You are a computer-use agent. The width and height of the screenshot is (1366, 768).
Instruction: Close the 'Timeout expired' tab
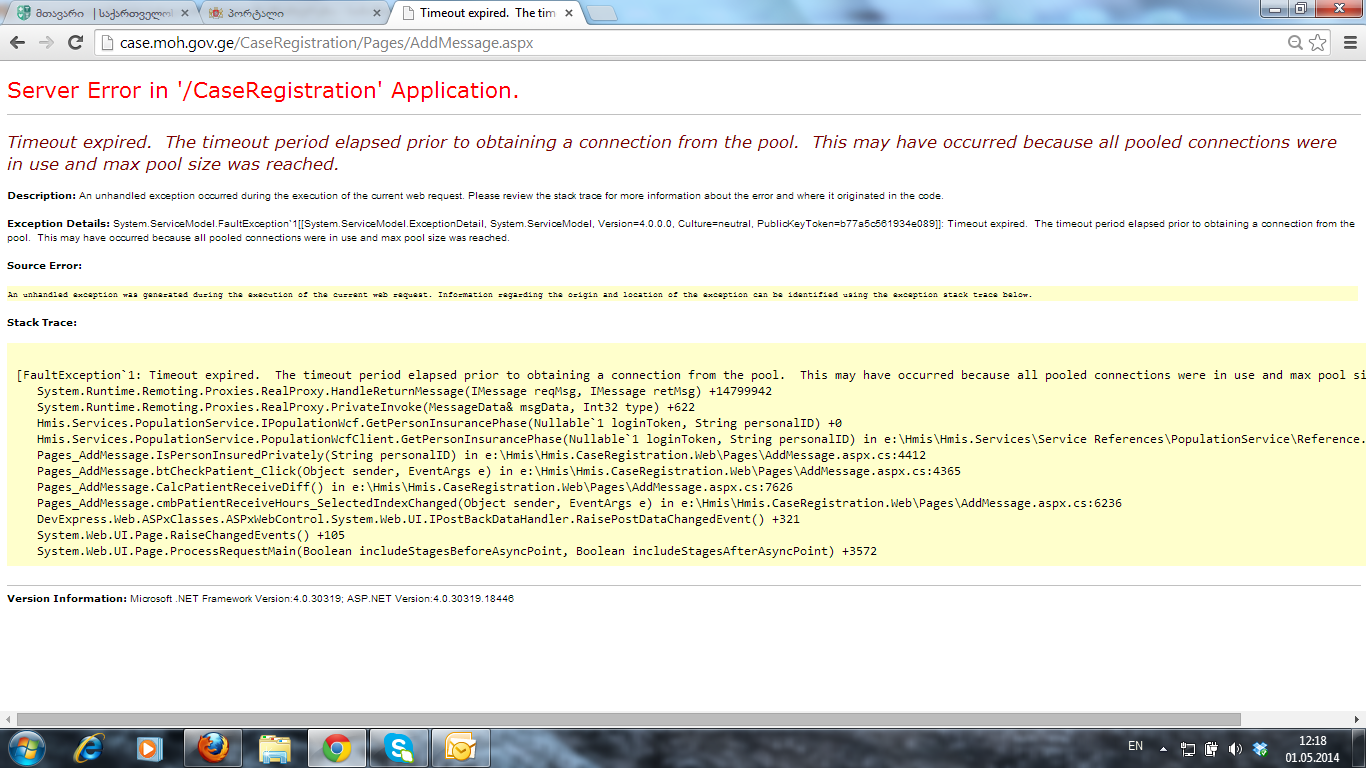click(x=569, y=13)
